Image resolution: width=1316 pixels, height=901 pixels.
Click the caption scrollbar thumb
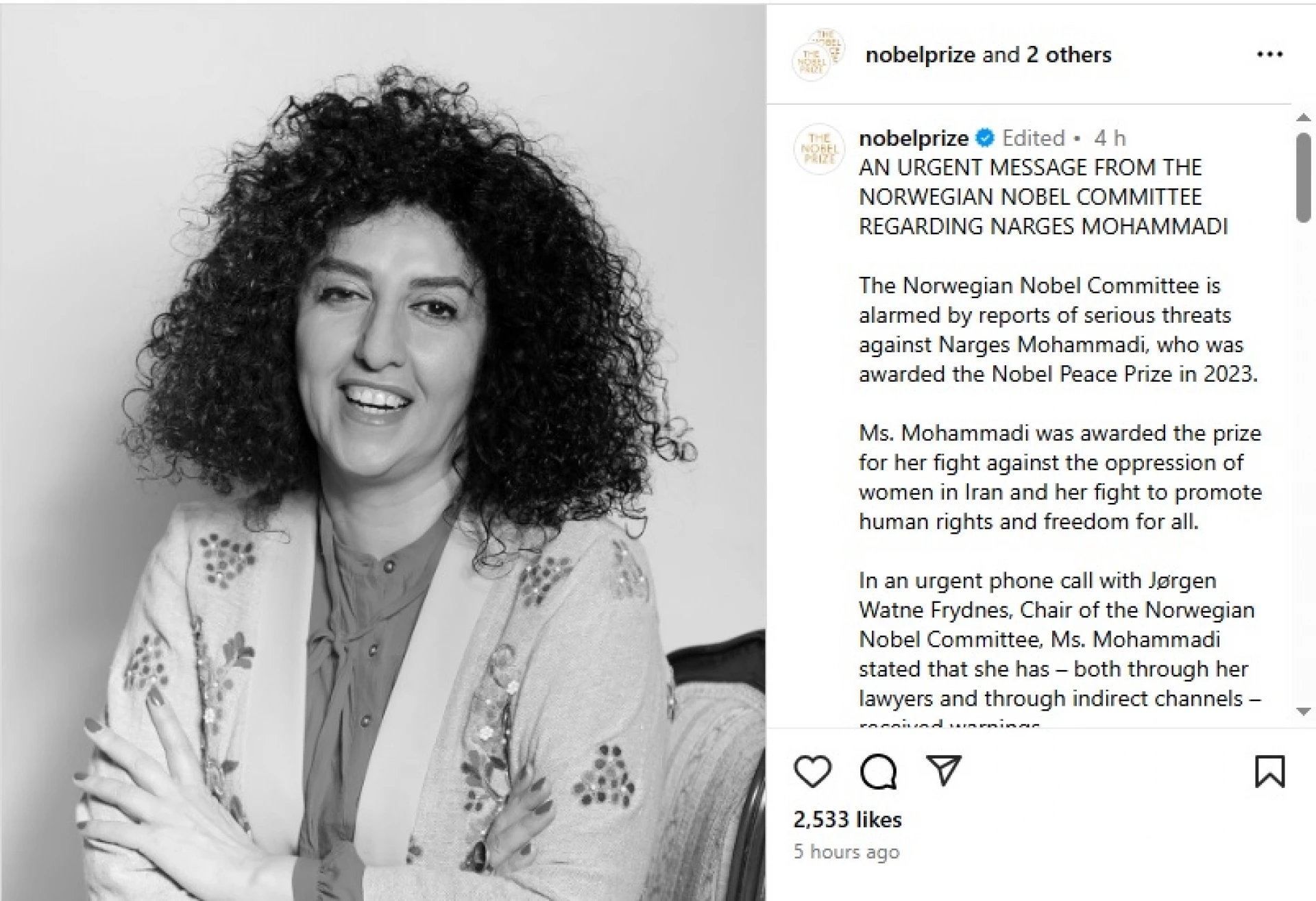(1304, 178)
